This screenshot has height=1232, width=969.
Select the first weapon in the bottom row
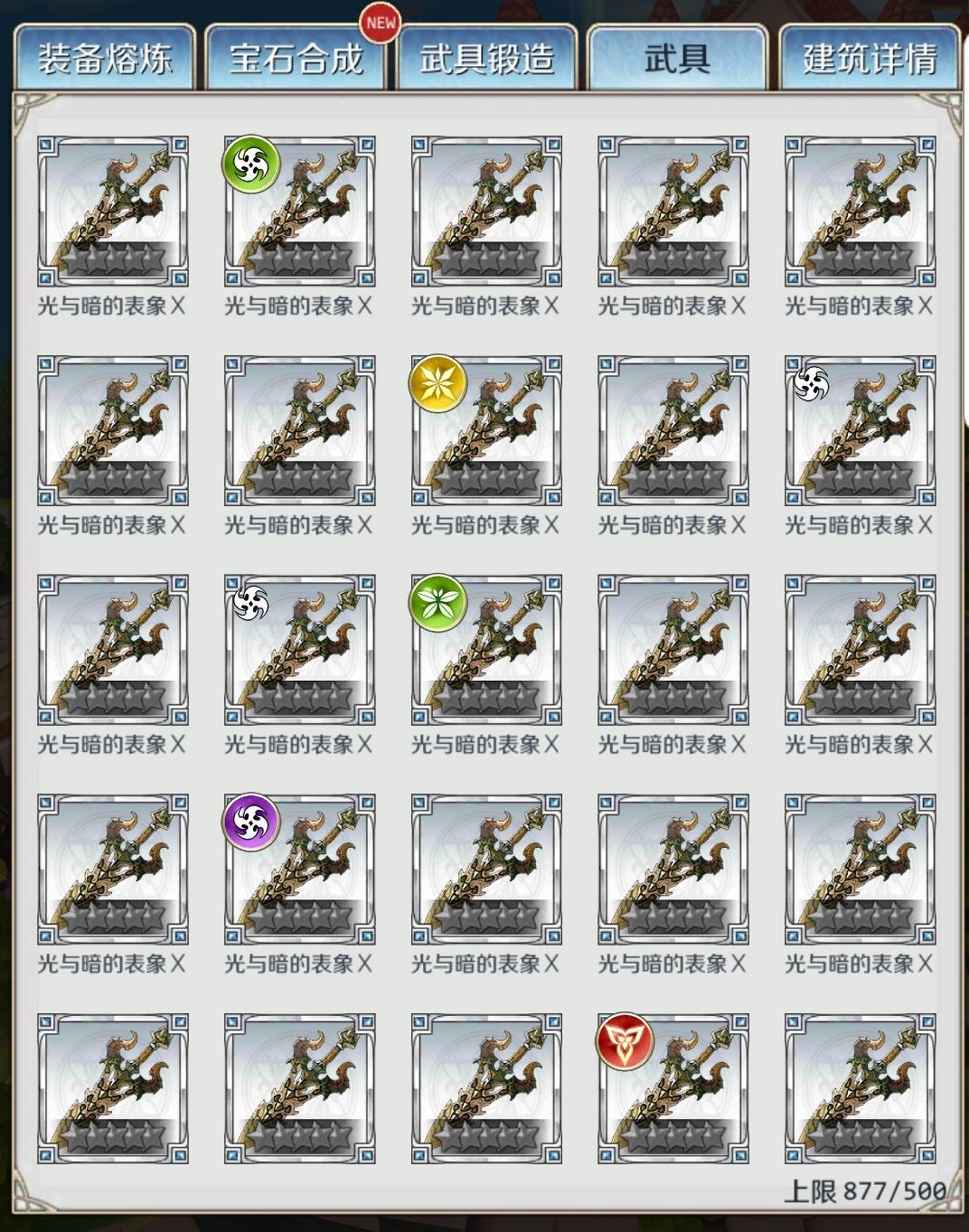pyautogui.click(x=113, y=1088)
